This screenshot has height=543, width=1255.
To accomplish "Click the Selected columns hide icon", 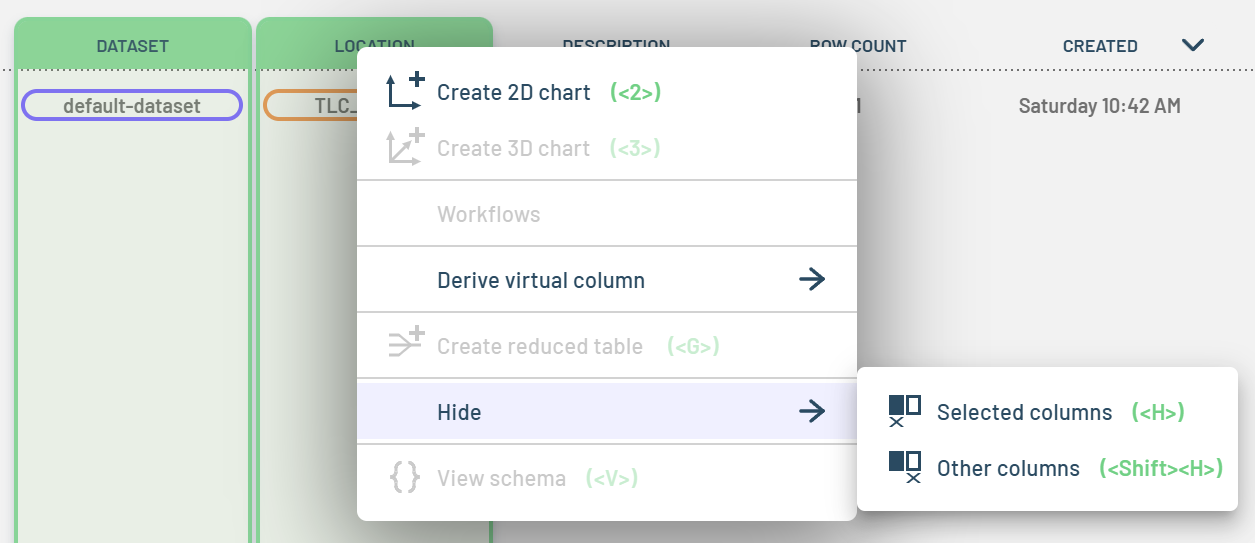I will (904, 411).
